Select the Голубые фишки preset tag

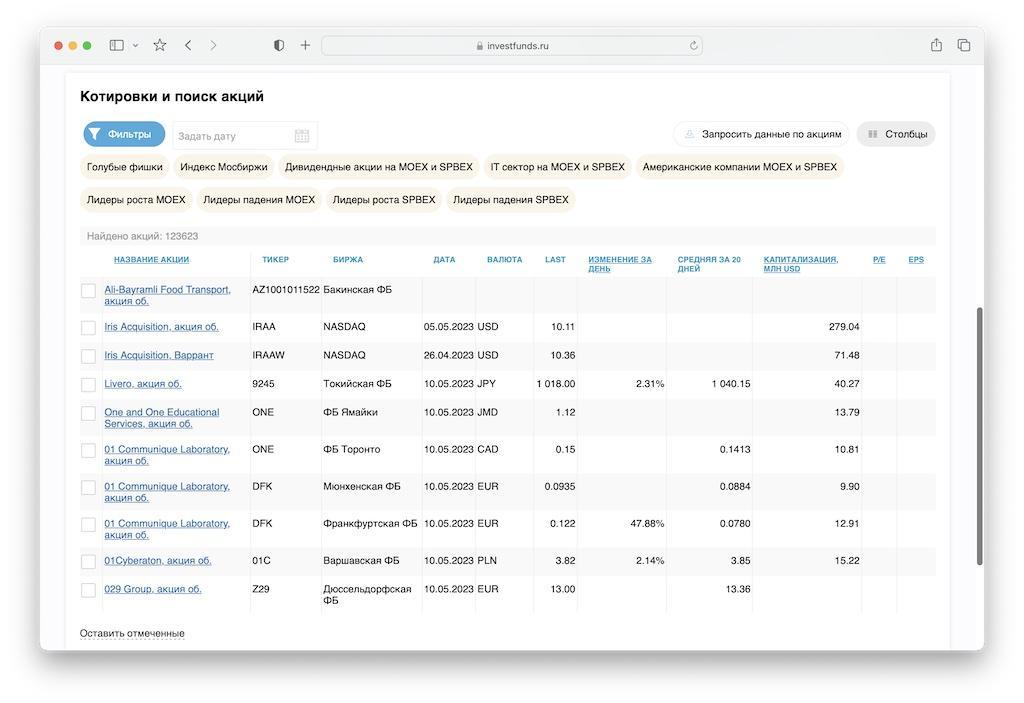[124, 167]
